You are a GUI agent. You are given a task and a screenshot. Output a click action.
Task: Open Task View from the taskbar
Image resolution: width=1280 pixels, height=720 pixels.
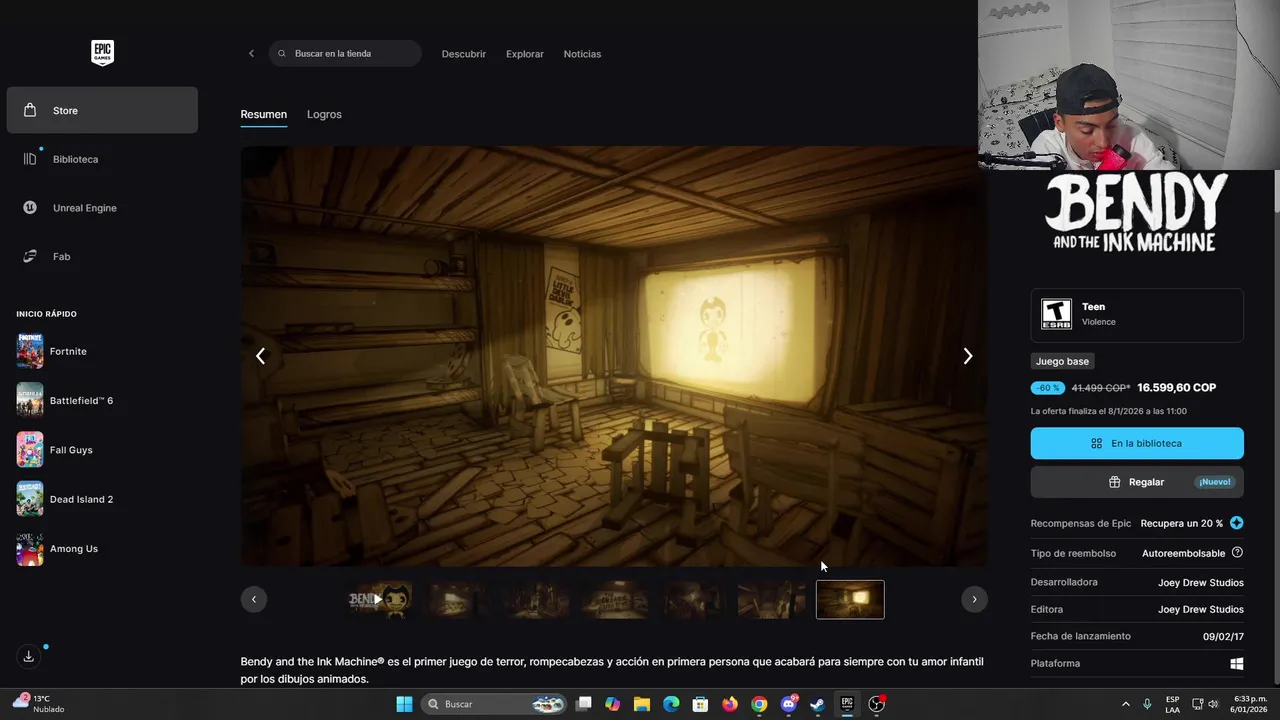coord(584,704)
